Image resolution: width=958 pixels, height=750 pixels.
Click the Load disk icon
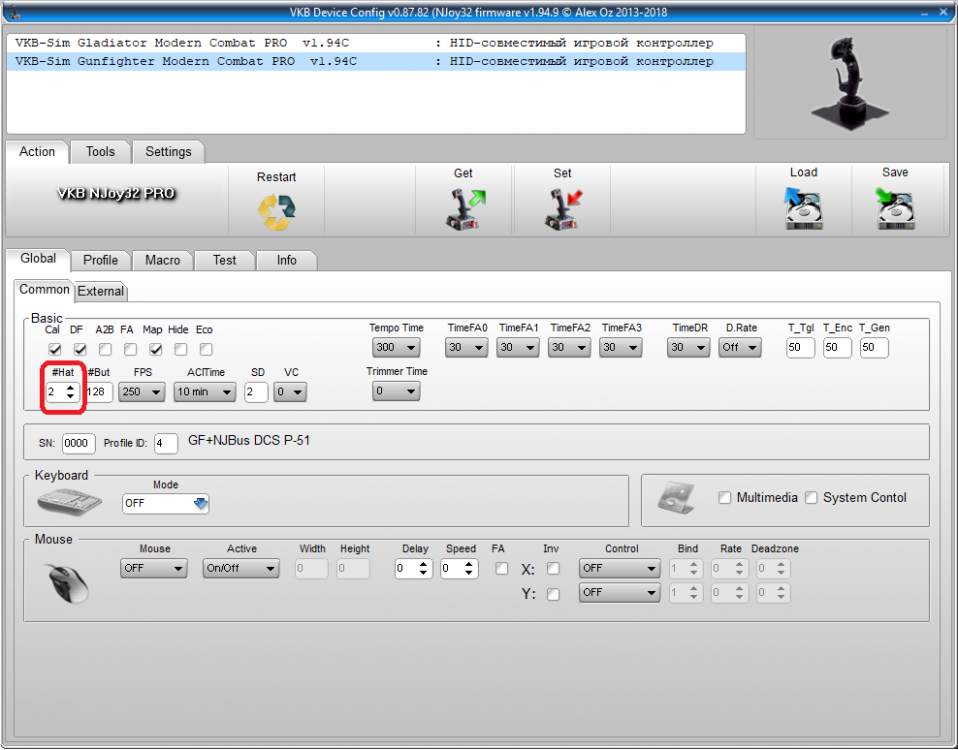(803, 208)
